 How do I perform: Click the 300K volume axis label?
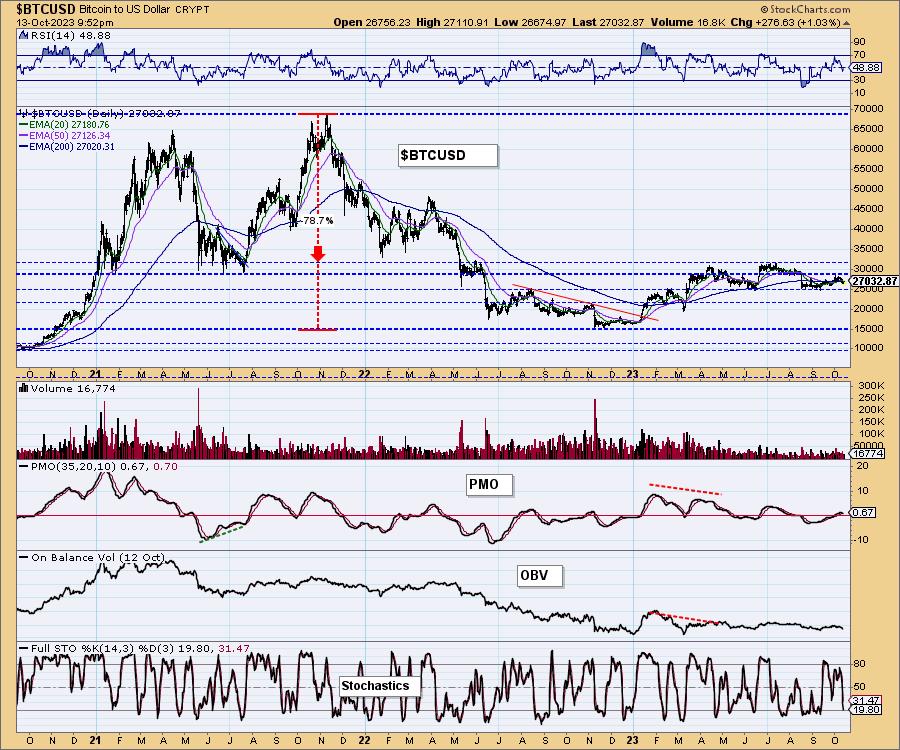[871, 386]
